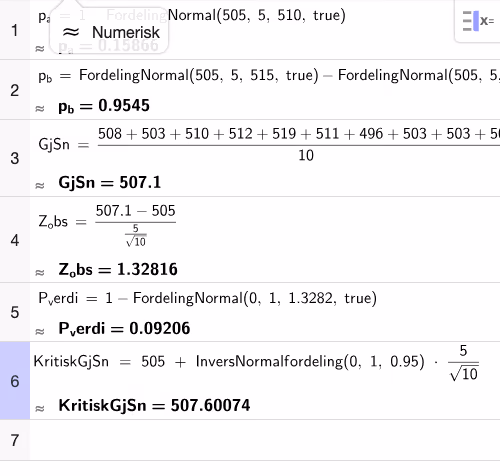
Task: Click the output GjSn = 507.1
Action: tap(110, 183)
